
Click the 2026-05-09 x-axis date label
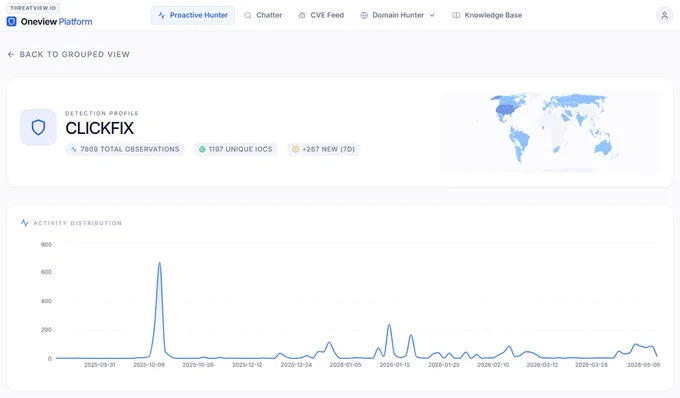[644, 365]
